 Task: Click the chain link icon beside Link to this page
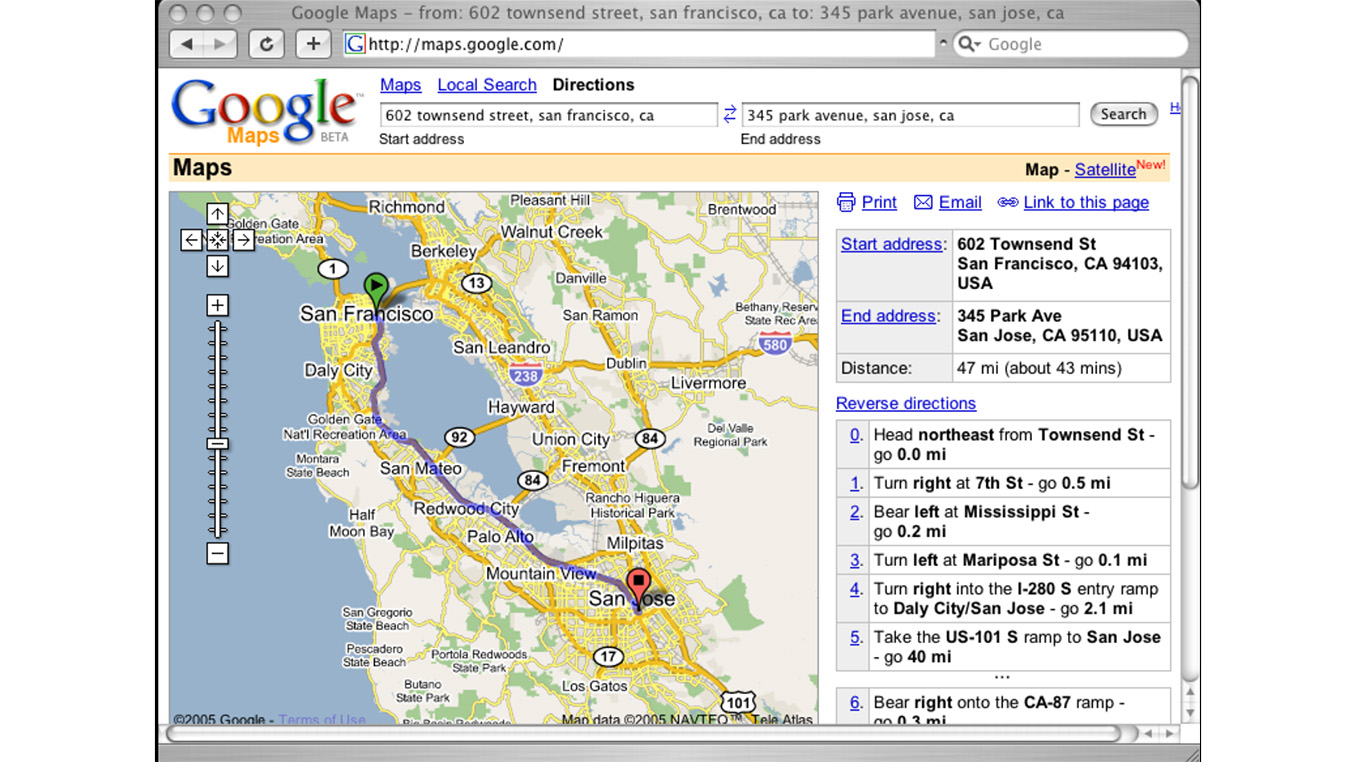pyautogui.click(x=1008, y=203)
